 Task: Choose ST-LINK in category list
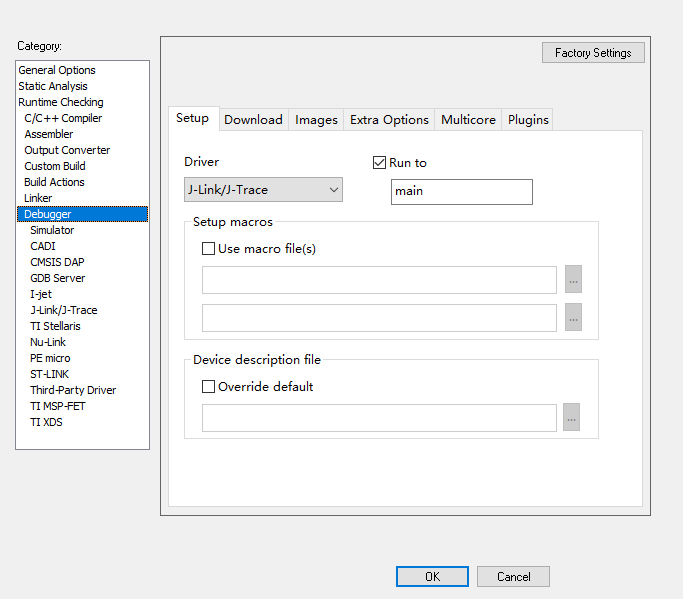(50, 374)
